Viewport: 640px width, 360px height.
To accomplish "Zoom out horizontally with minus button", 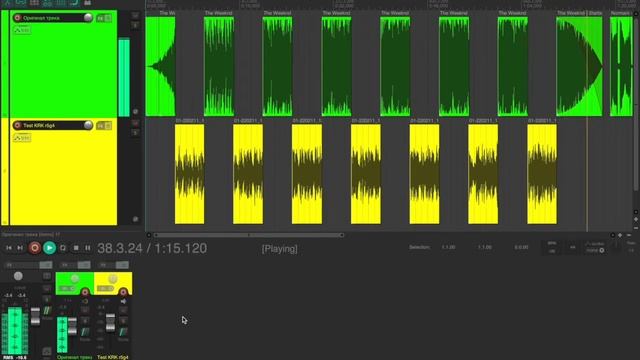I will 629,235.
